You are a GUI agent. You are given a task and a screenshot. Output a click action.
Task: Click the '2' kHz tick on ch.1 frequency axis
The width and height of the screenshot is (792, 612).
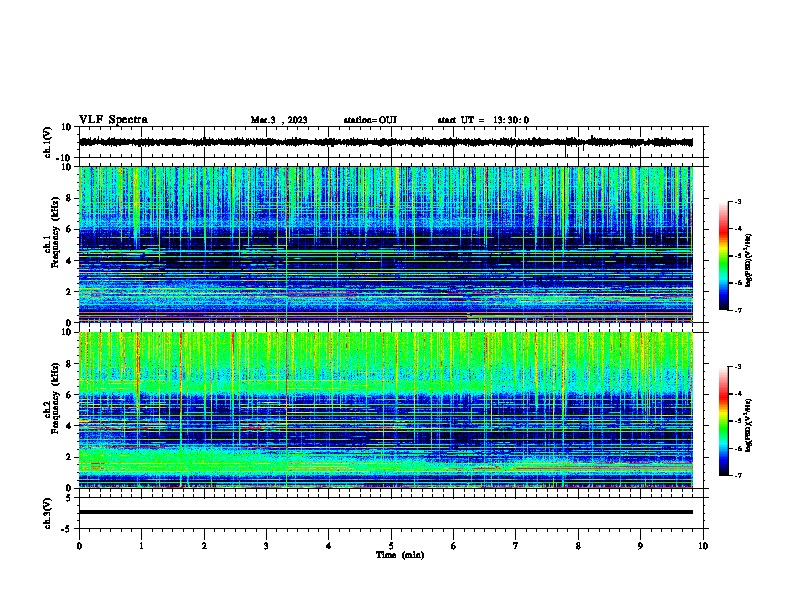pyautogui.click(x=69, y=291)
